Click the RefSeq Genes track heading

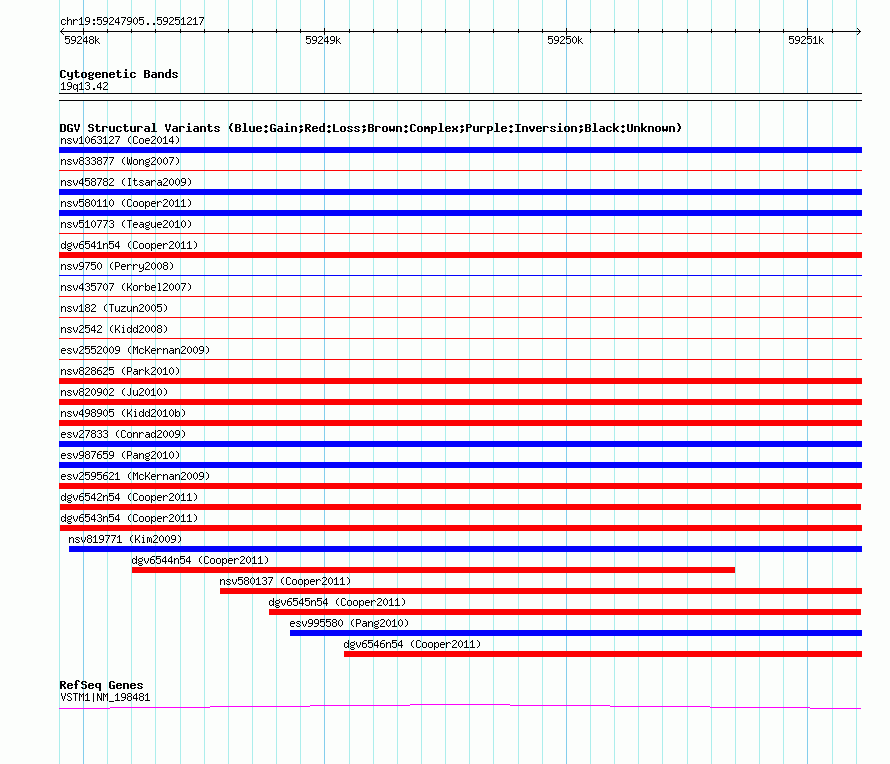point(101,685)
